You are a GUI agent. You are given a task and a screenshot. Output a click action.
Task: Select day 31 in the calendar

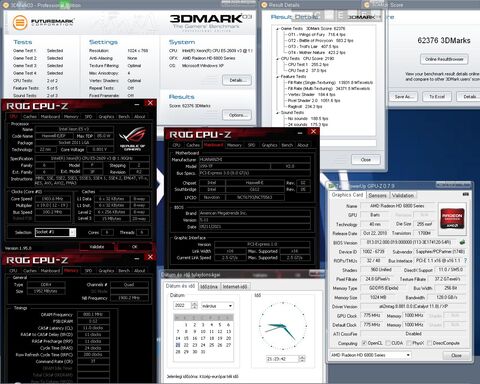coord(203,352)
